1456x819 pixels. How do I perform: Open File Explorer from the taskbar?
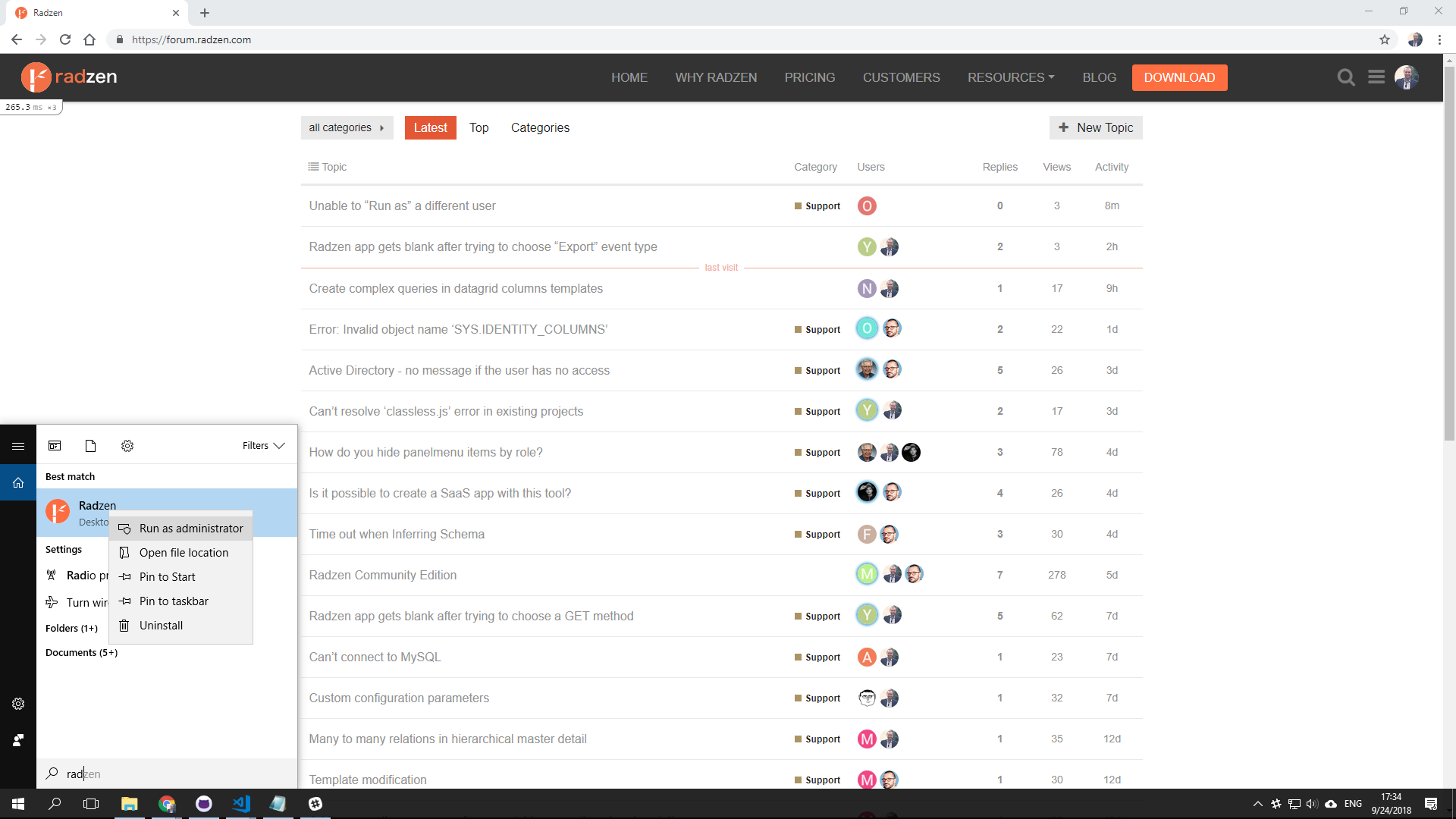pos(130,804)
